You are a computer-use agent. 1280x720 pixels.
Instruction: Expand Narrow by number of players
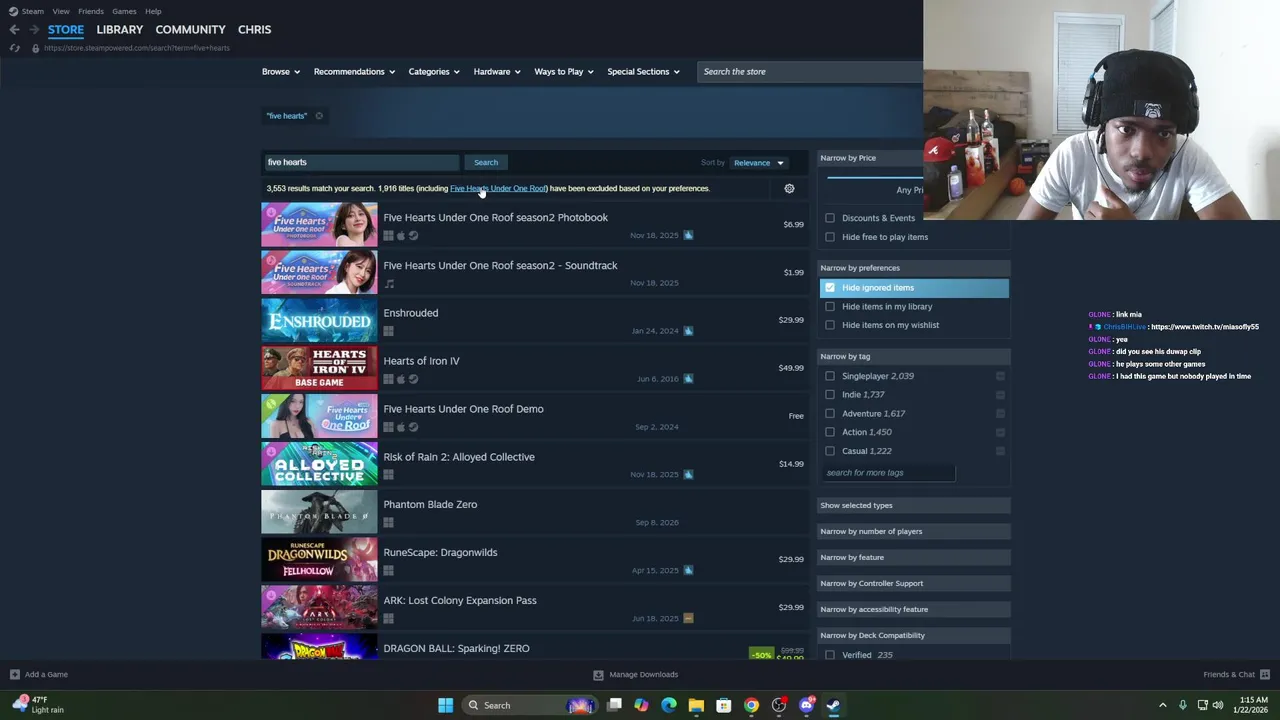(913, 531)
